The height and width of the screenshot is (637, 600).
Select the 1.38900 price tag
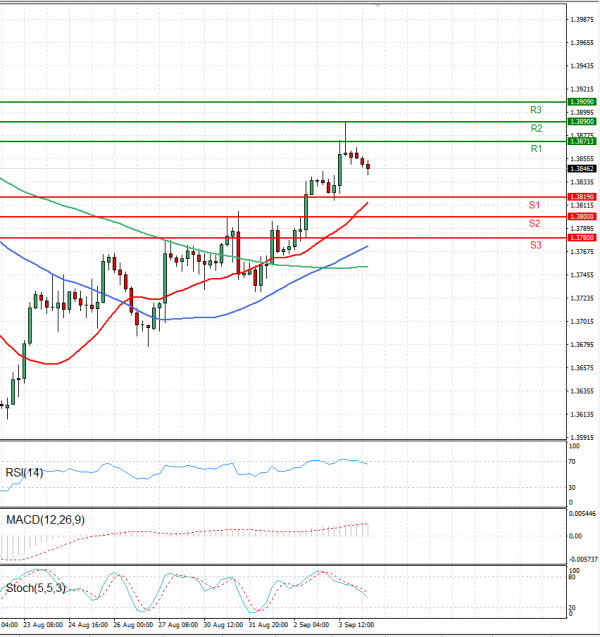pyautogui.click(x=582, y=121)
